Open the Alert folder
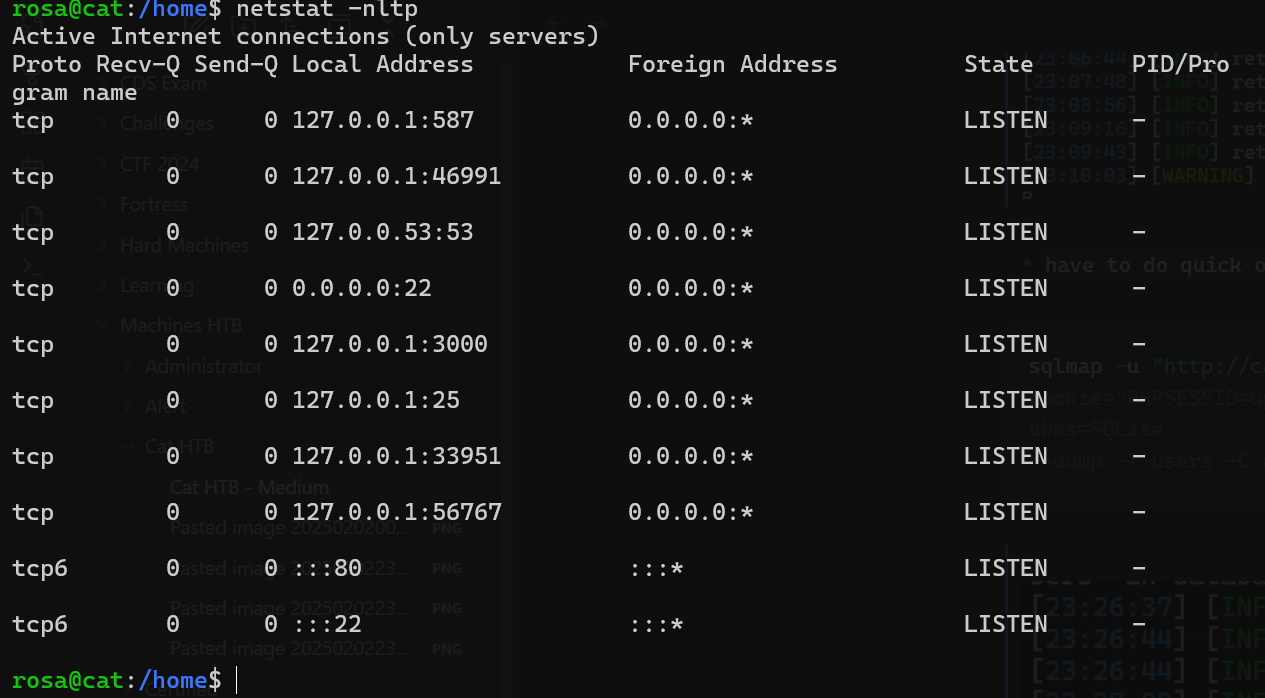This screenshot has width=1265, height=698. pyautogui.click(x=165, y=407)
